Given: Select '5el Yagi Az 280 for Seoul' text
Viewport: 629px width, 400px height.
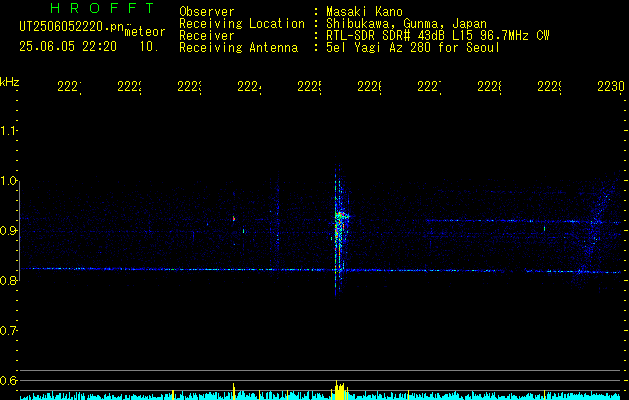Looking at the screenshot, I should click(x=413, y=48).
